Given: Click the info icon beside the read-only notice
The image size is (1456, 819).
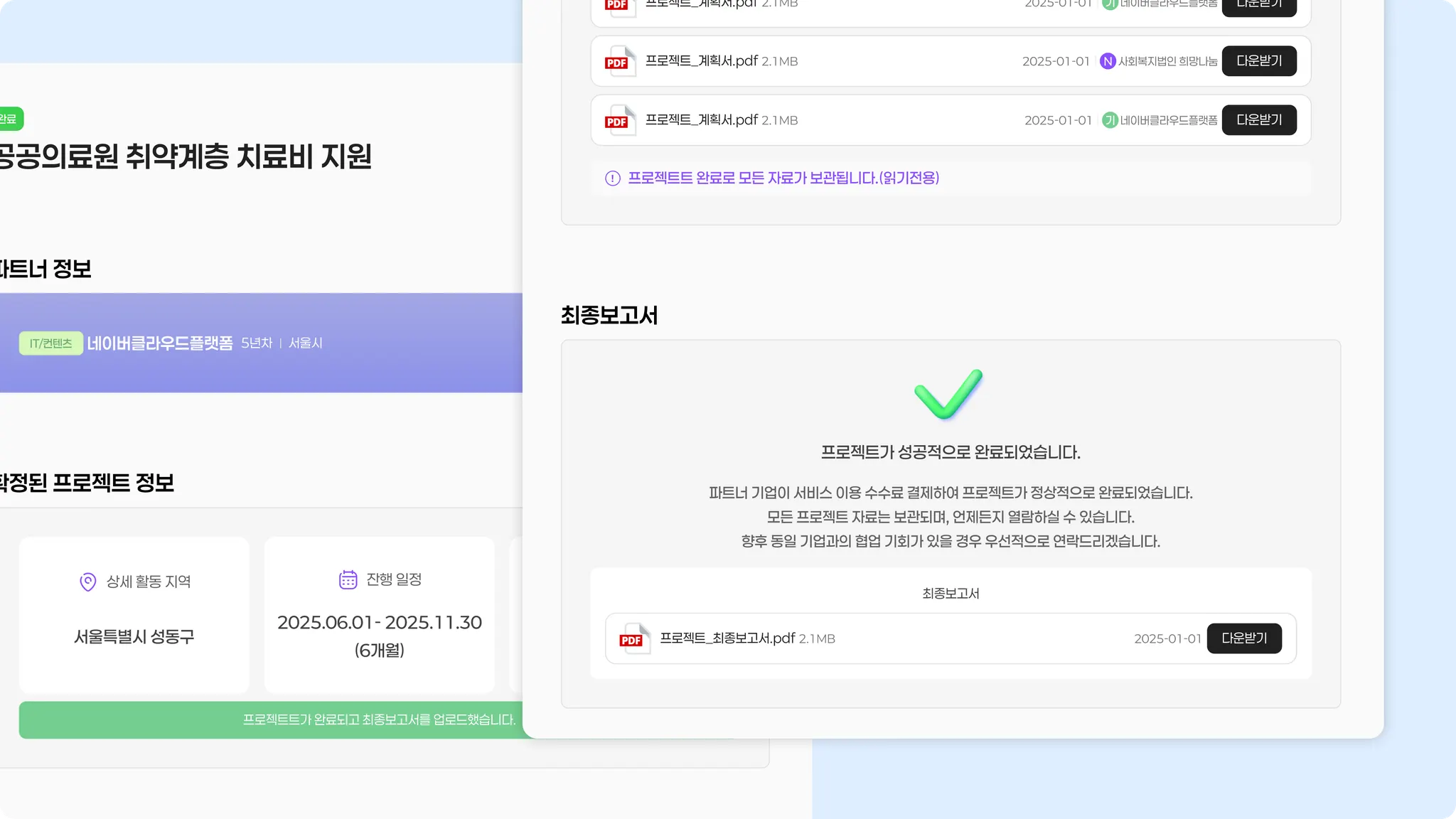Looking at the screenshot, I should 612,178.
